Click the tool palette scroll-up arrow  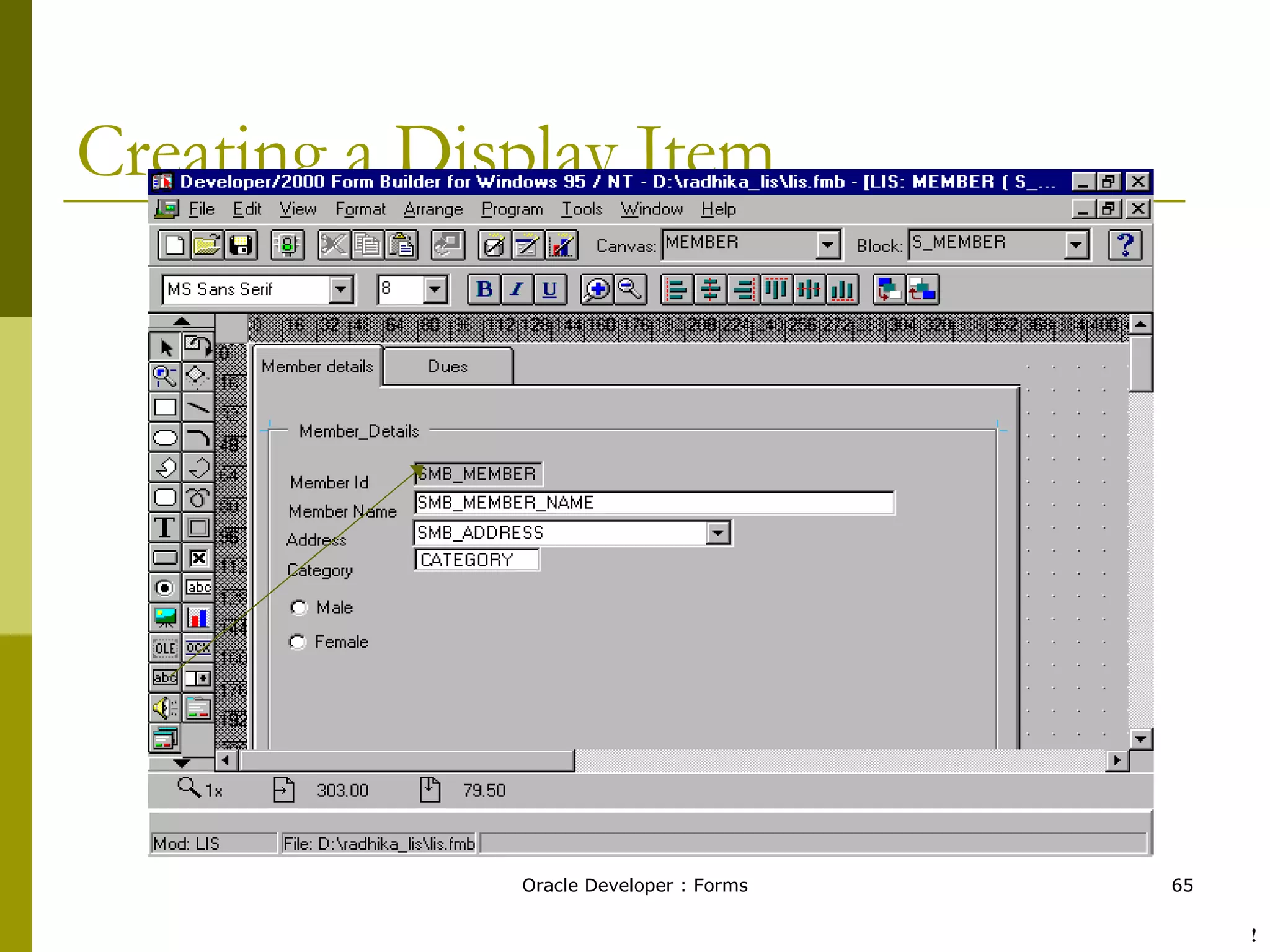point(182,321)
